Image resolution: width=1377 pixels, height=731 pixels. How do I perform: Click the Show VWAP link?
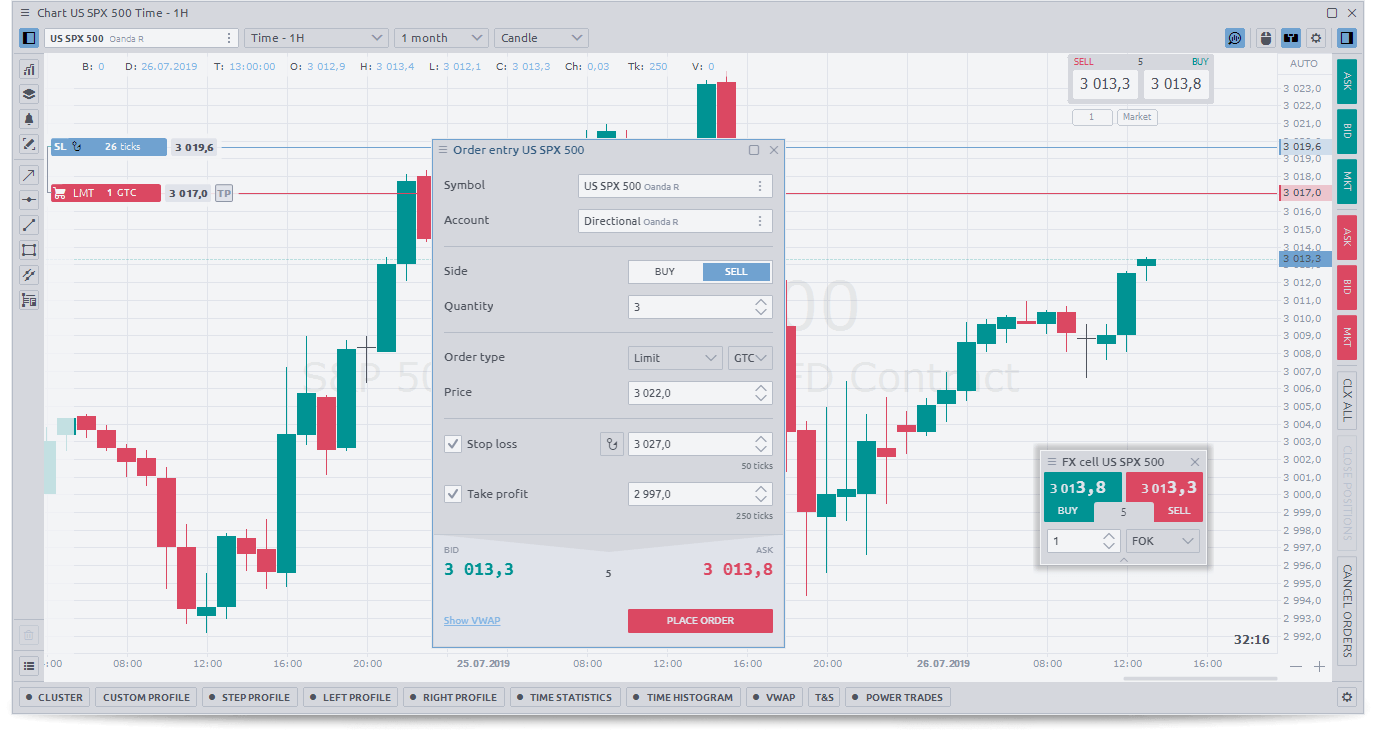point(472,621)
